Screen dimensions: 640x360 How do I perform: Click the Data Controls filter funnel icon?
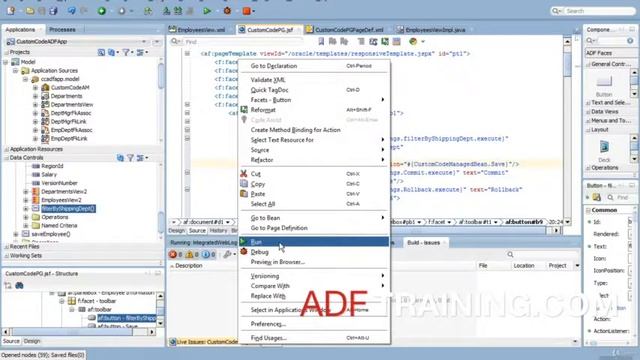coord(130,158)
